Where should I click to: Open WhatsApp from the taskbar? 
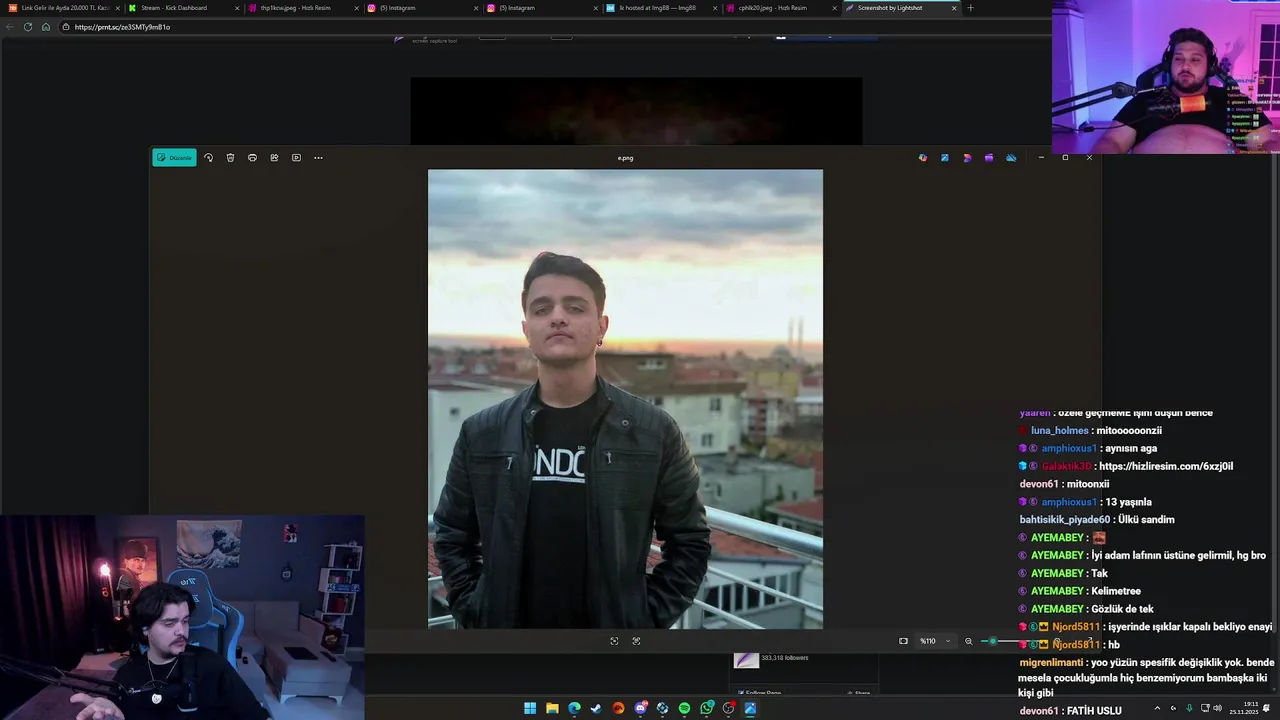[x=706, y=709]
